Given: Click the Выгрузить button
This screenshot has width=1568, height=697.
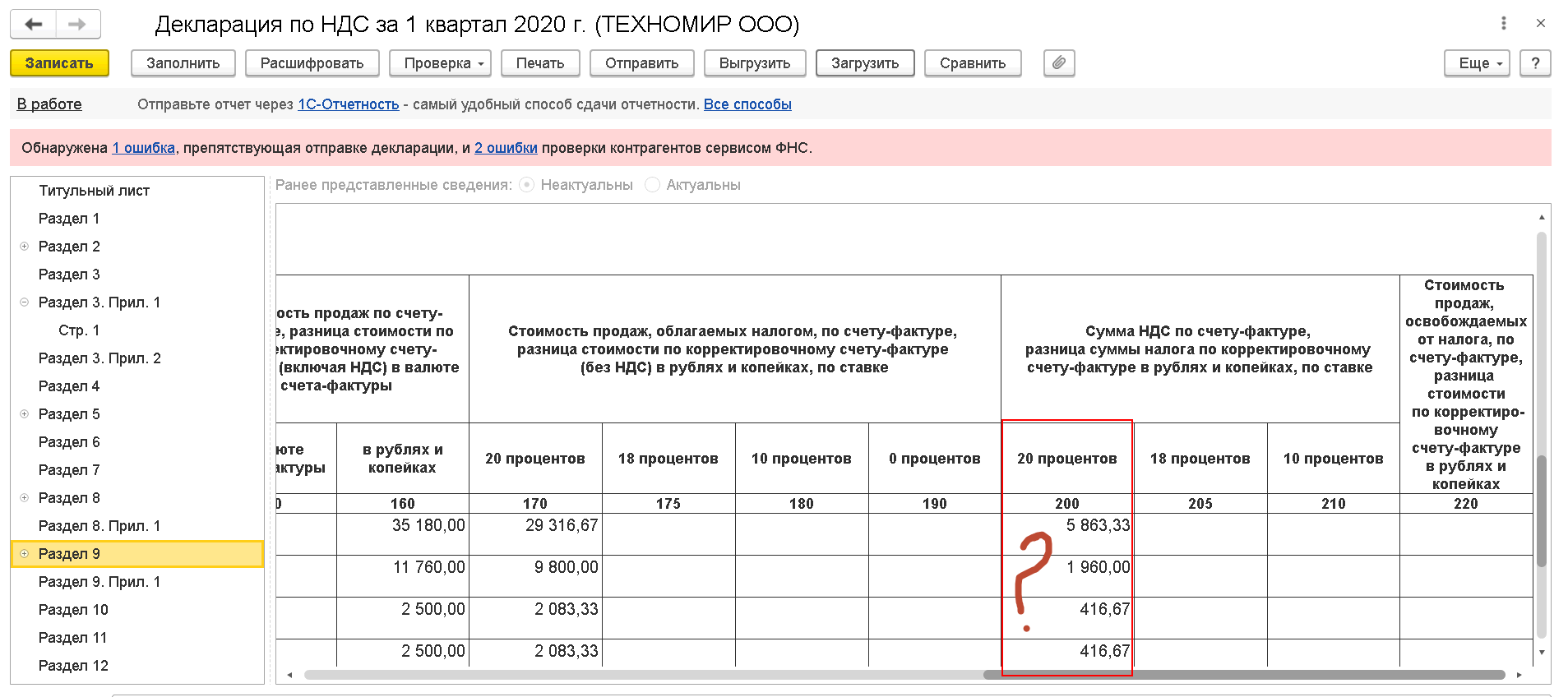Looking at the screenshot, I should click(x=755, y=63).
